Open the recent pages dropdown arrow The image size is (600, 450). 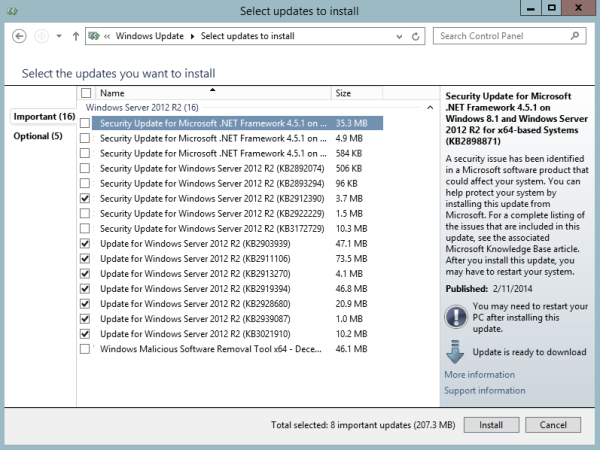click(59, 36)
